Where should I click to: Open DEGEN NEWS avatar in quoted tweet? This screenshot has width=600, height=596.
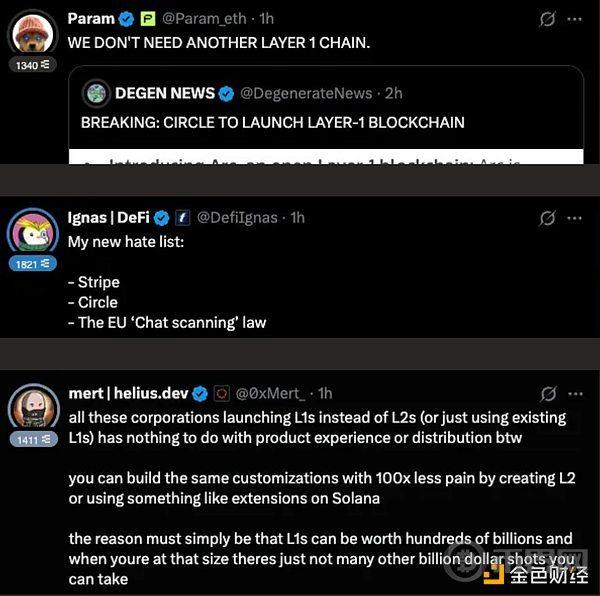click(96, 93)
